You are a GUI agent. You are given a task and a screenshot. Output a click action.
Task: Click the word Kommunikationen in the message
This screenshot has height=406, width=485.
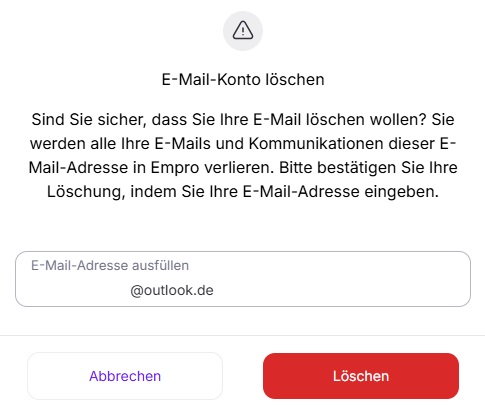pyautogui.click(x=316, y=144)
